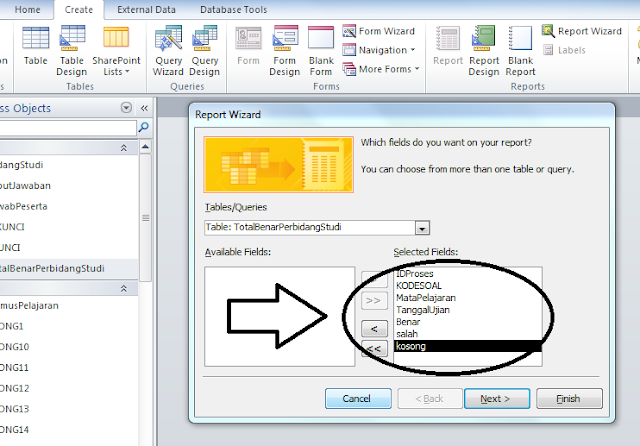Select TanggalUjian in Selected Fields

(x=467, y=310)
